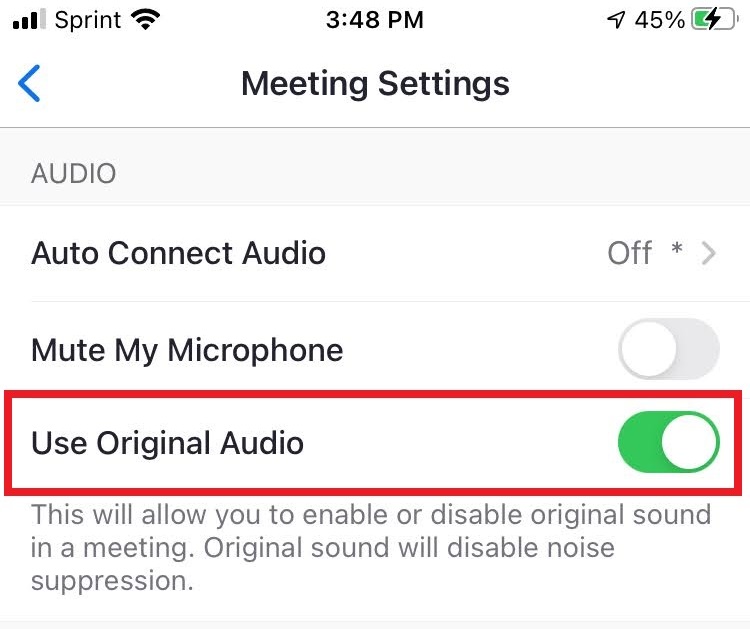Tap the location services arrow icon
Image resolution: width=750 pixels, height=629 pixels.
tap(616, 20)
